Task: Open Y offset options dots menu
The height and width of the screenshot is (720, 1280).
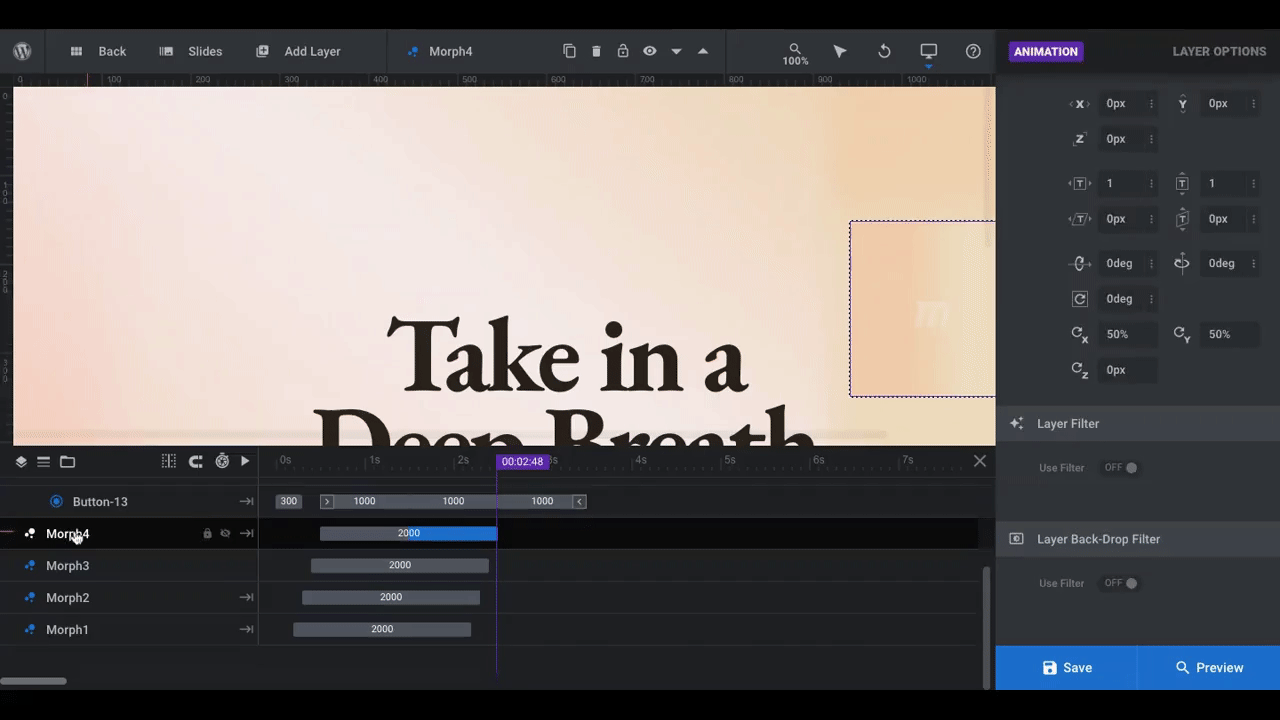Action: click(1254, 104)
